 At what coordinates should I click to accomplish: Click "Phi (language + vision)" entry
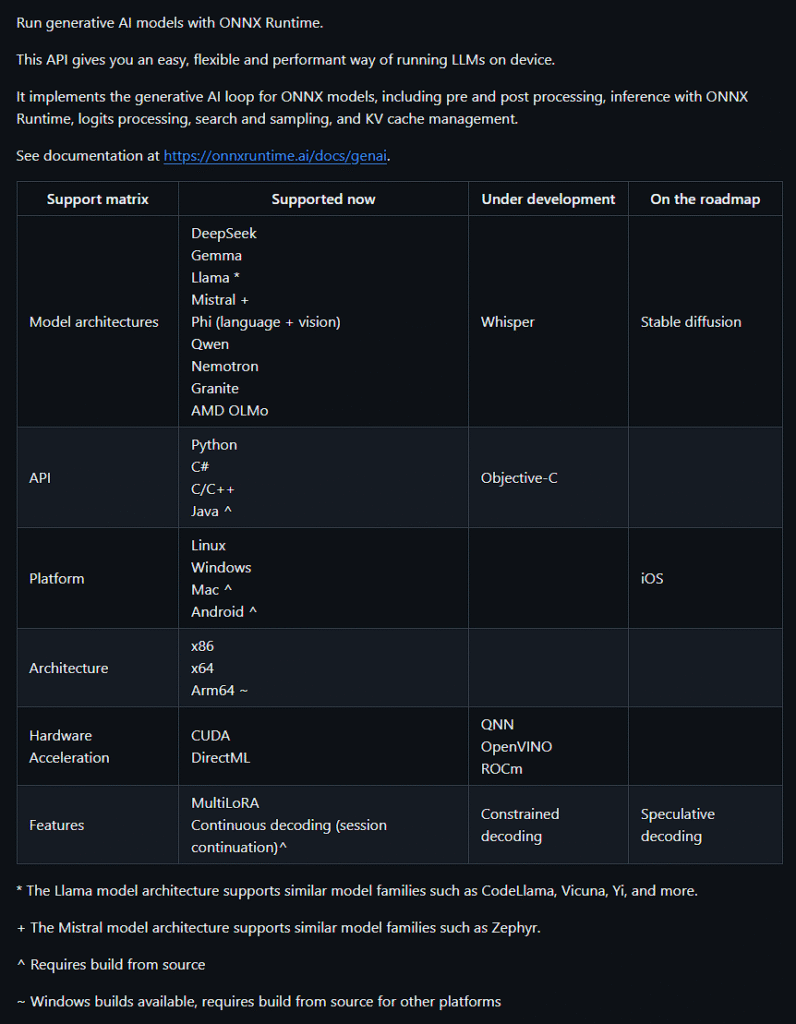click(266, 322)
